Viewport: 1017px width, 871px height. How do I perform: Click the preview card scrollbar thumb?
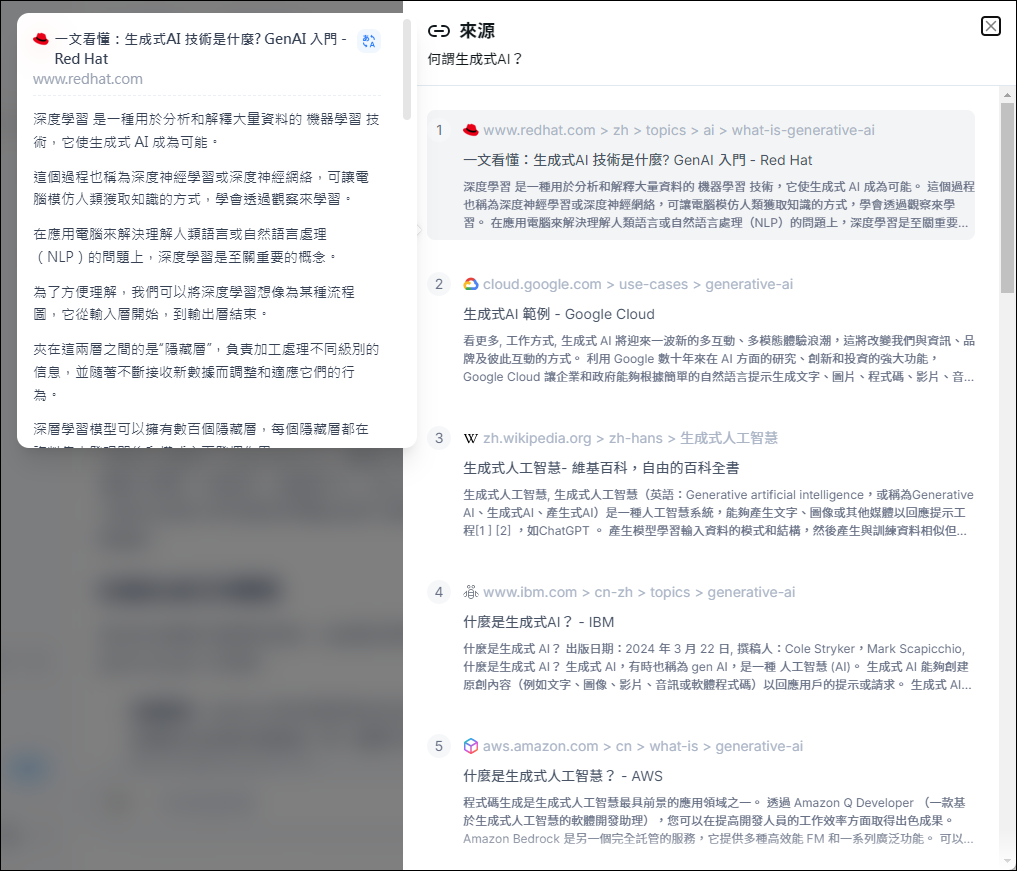407,69
